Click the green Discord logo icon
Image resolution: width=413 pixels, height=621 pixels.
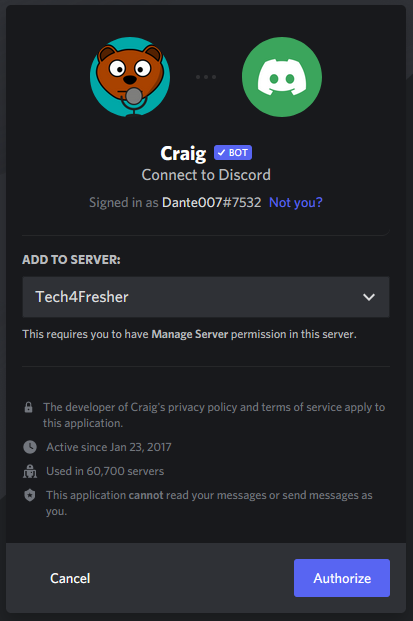(282, 77)
